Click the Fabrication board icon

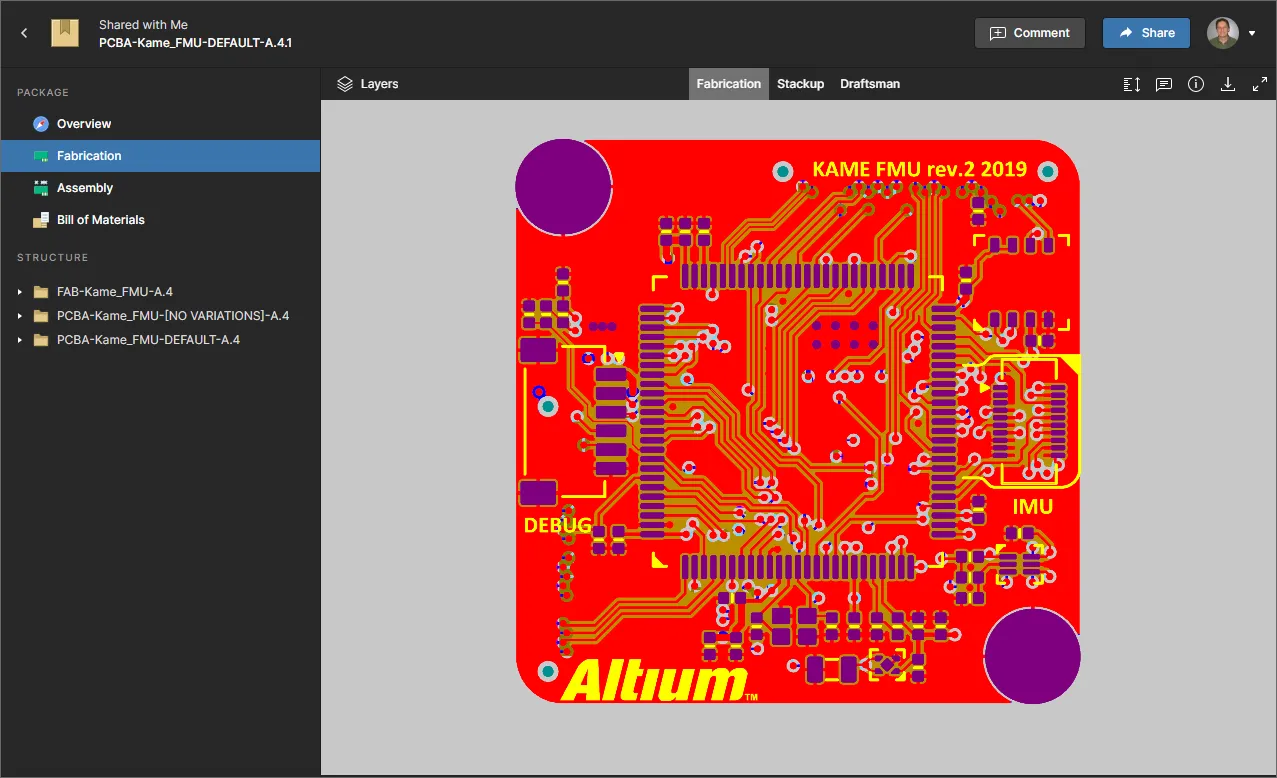[x=41, y=156]
